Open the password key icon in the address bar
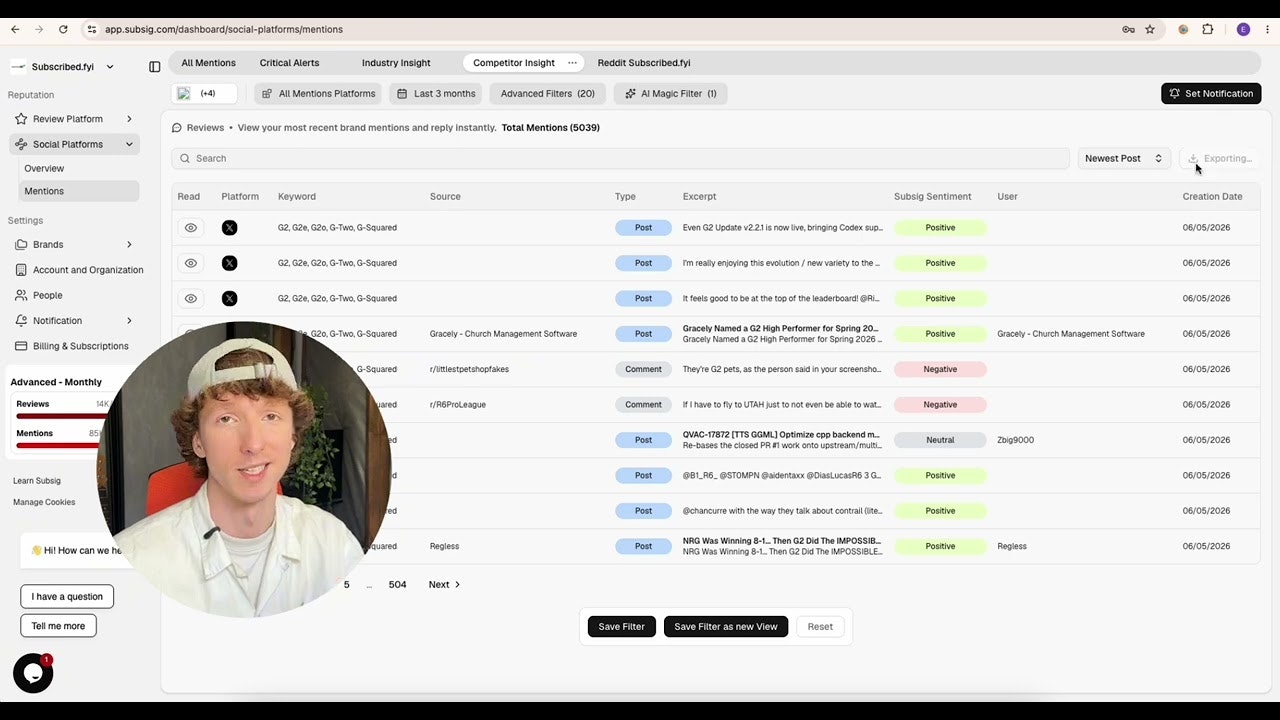Screen dimensions: 1280x720 (1128, 29)
